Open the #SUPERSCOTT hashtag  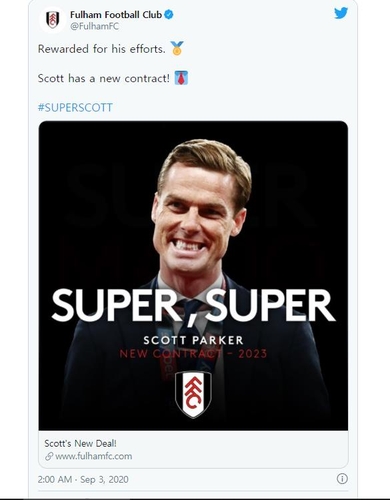pos(75,108)
